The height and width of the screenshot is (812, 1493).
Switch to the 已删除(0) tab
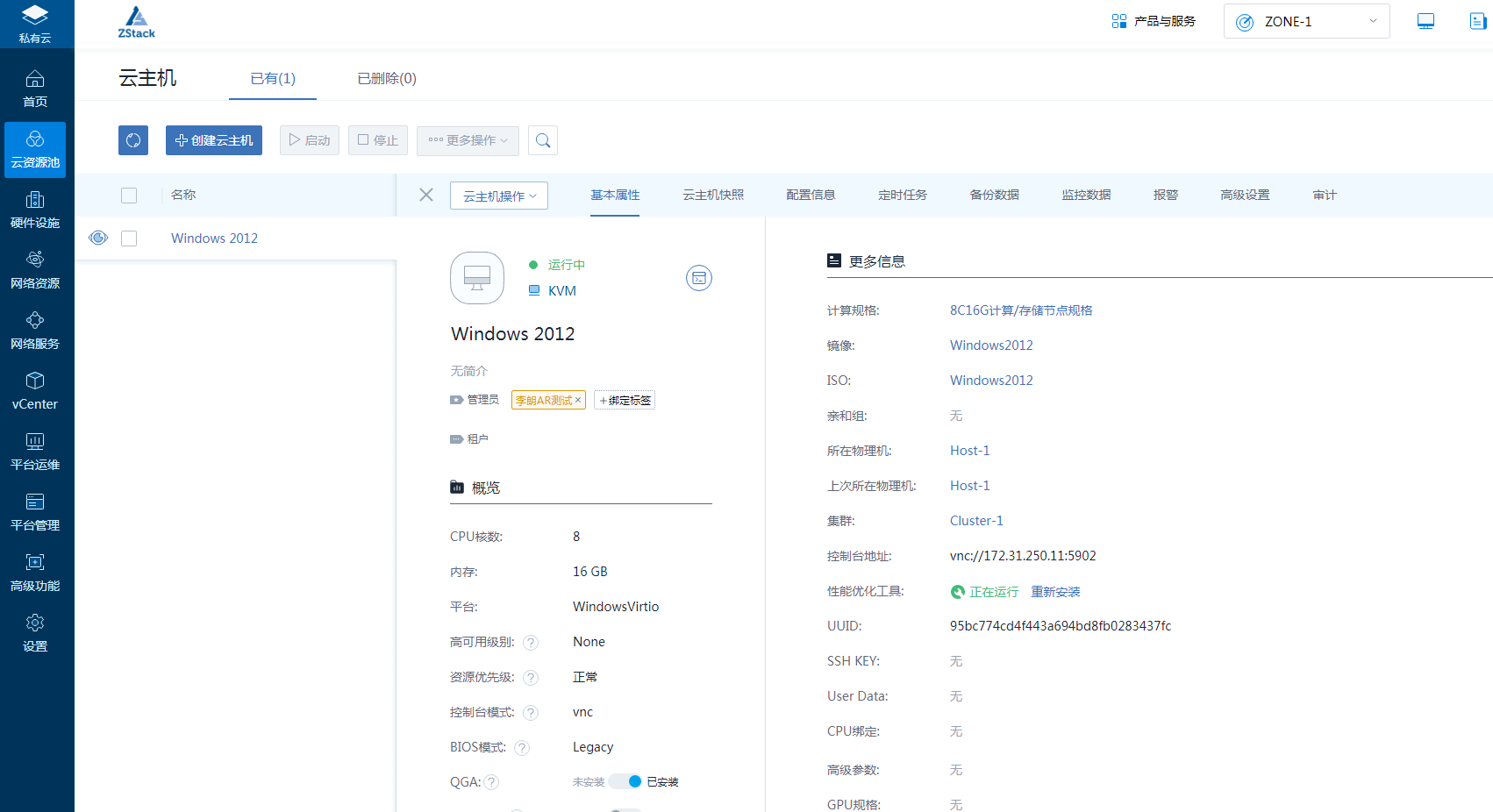pyautogui.click(x=387, y=79)
